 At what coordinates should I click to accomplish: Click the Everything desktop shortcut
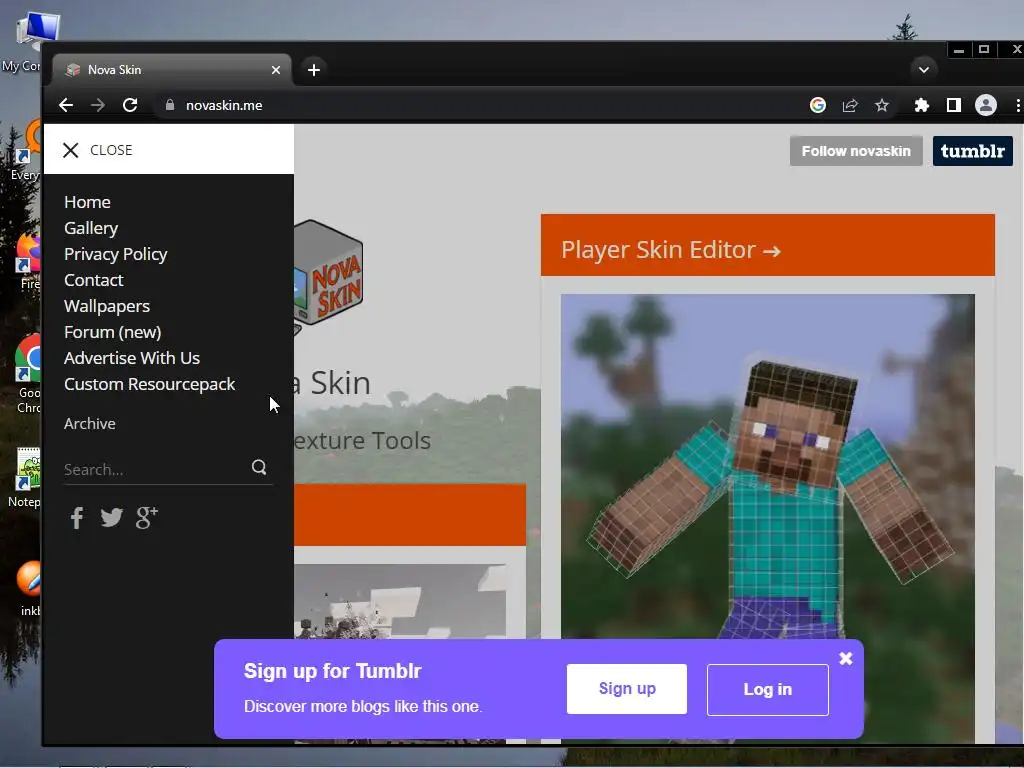tap(26, 150)
